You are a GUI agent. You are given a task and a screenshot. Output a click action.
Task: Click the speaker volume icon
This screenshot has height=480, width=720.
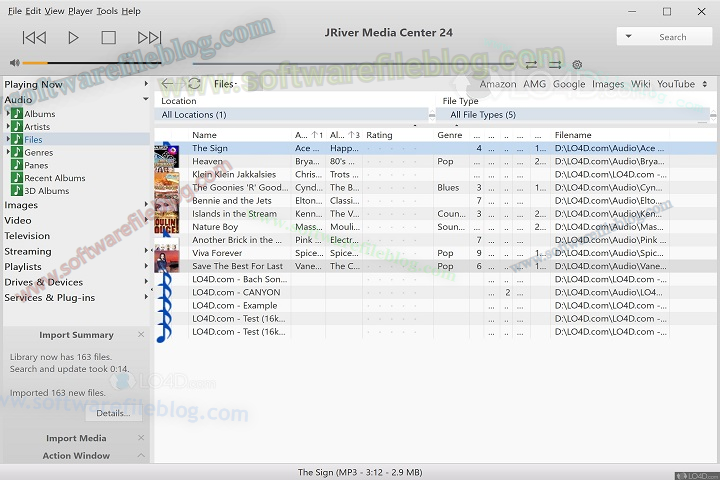[13, 64]
